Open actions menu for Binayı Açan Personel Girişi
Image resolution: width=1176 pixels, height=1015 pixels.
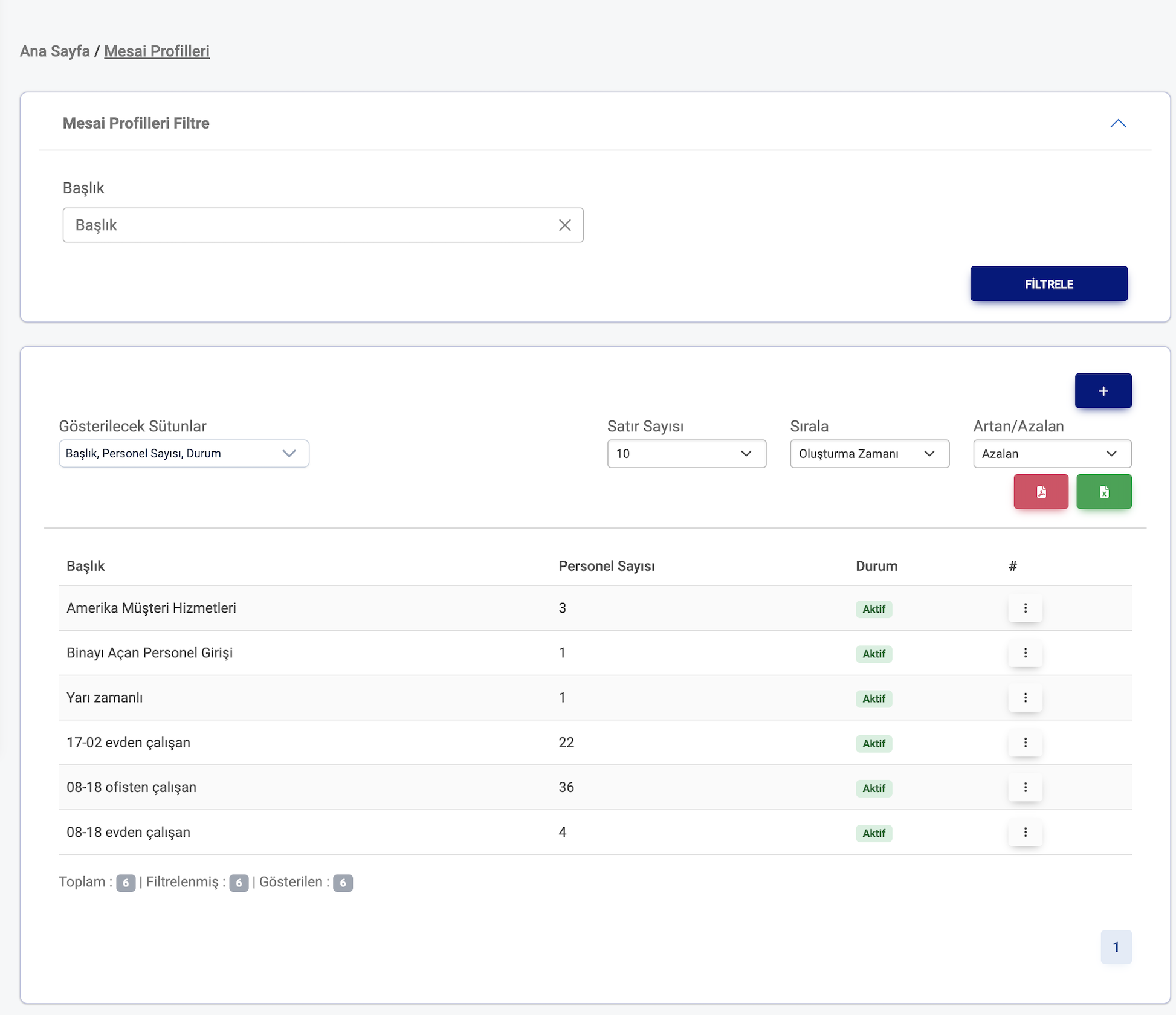(x=1025, y=653)
